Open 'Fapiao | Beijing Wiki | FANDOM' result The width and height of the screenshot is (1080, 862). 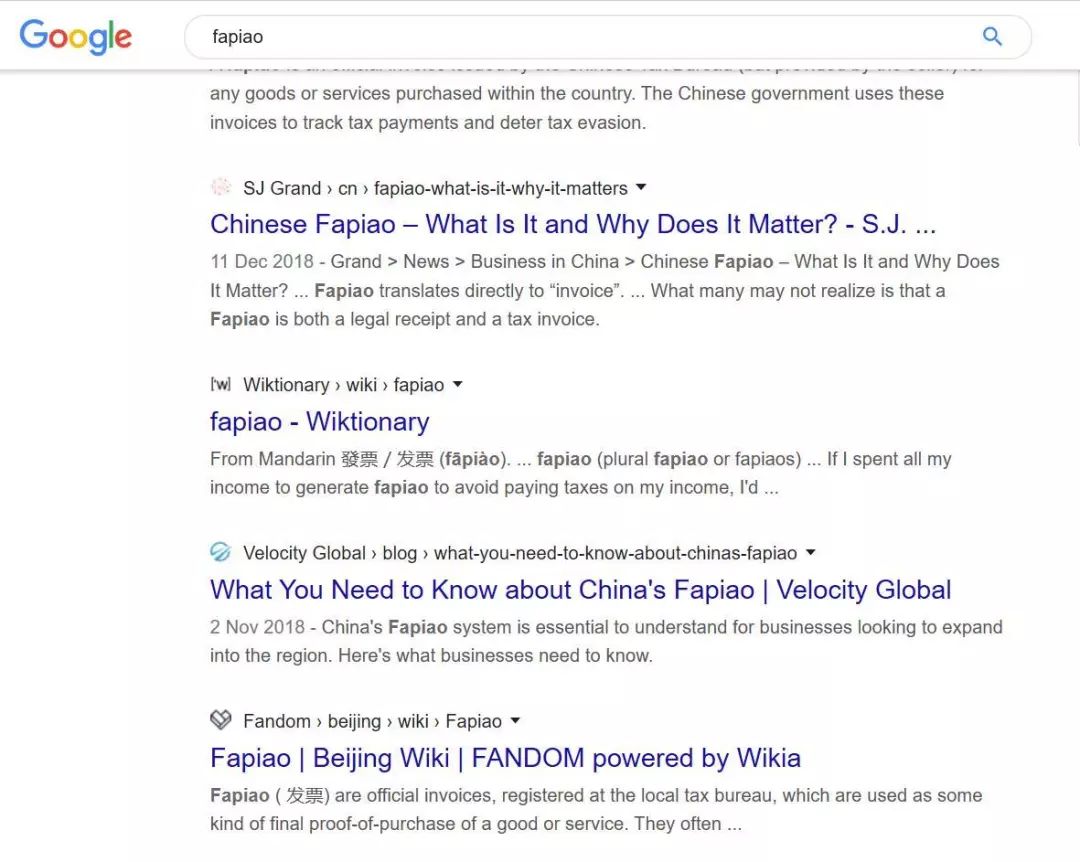(x=506, y=758)
